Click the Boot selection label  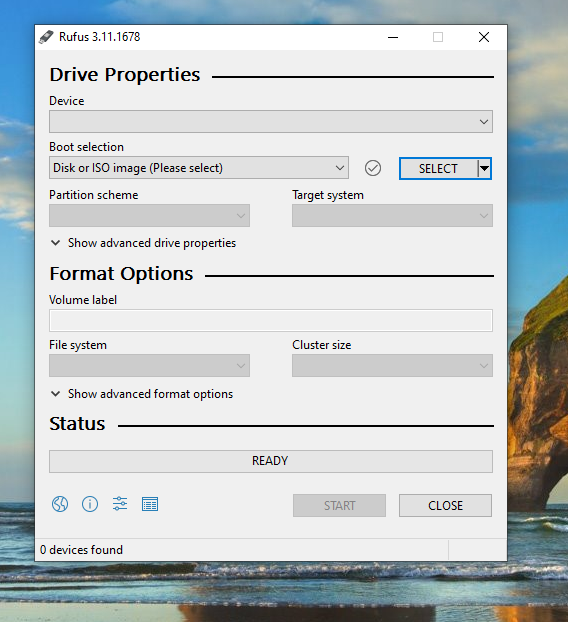click(86, 147)
